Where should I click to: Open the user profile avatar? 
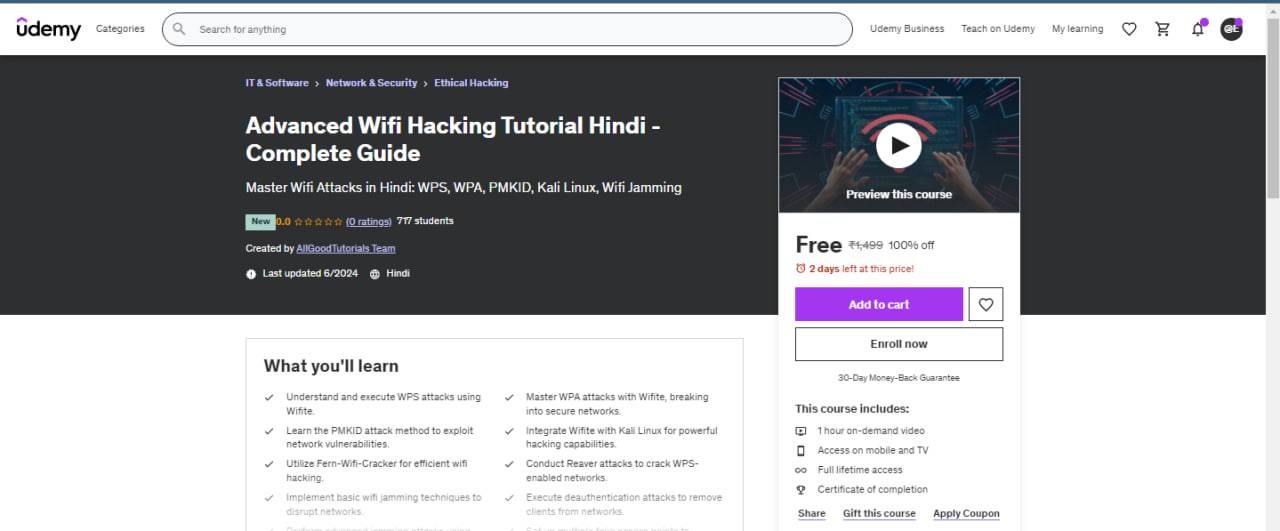(1232, 29)
